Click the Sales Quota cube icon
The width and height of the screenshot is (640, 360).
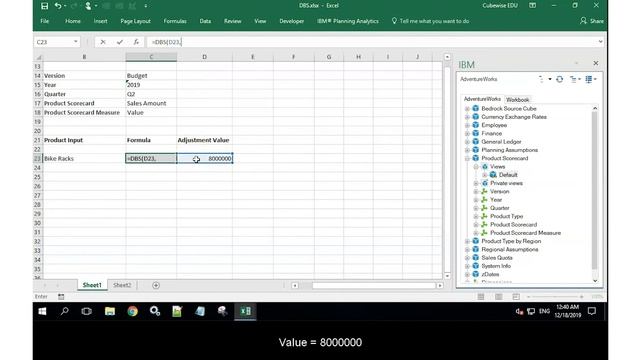pos(476,258)
